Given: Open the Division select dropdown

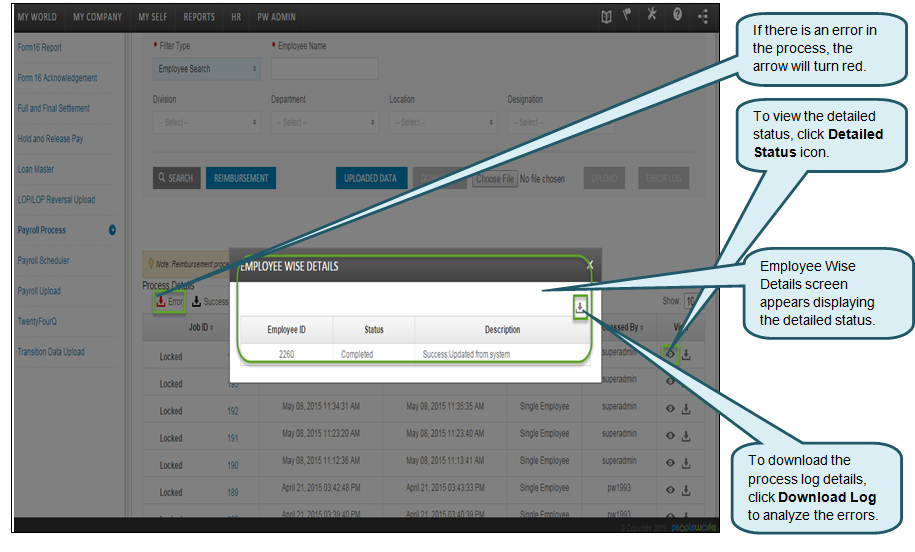Looking at the screenshot, I should pyautogui.click(x=207, y=123).
